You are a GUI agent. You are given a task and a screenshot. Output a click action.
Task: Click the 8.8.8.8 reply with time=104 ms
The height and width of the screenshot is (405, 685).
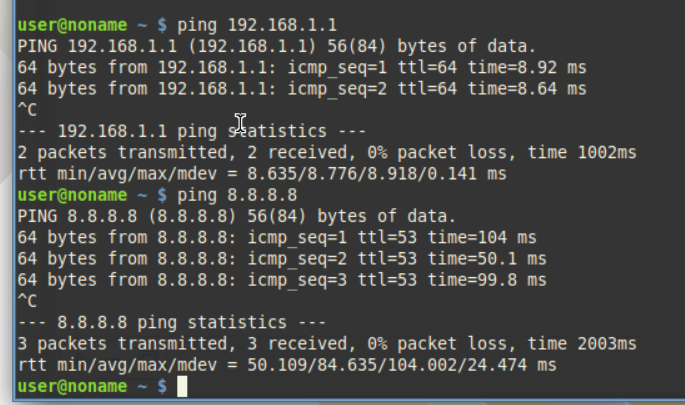(277, 237)
